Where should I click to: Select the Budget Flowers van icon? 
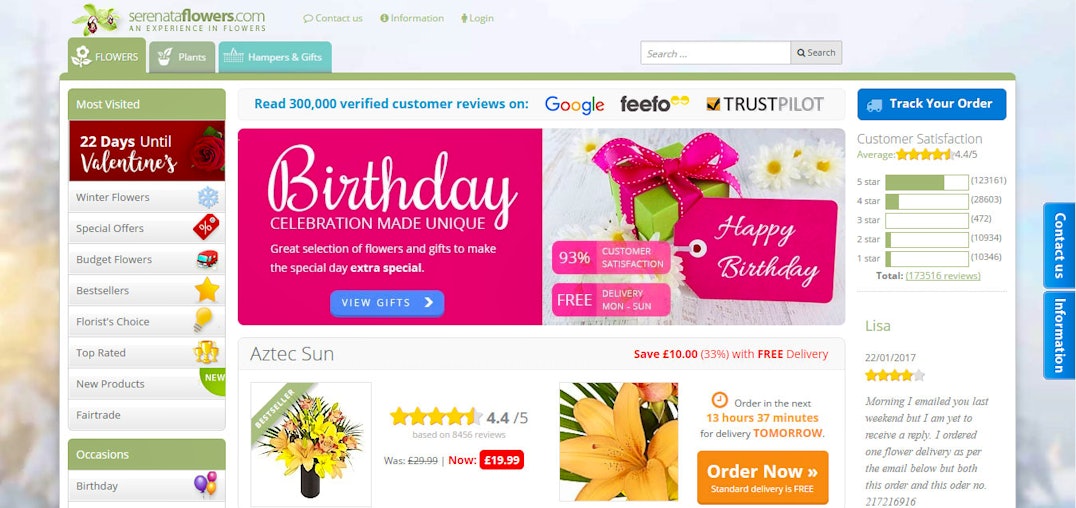click(x=207, y=259)
